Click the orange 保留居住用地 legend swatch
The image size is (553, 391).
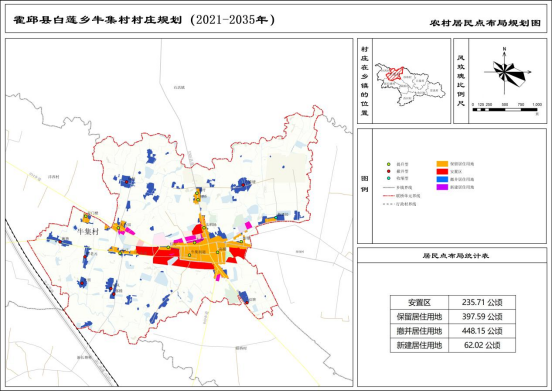tap(442, 164)
